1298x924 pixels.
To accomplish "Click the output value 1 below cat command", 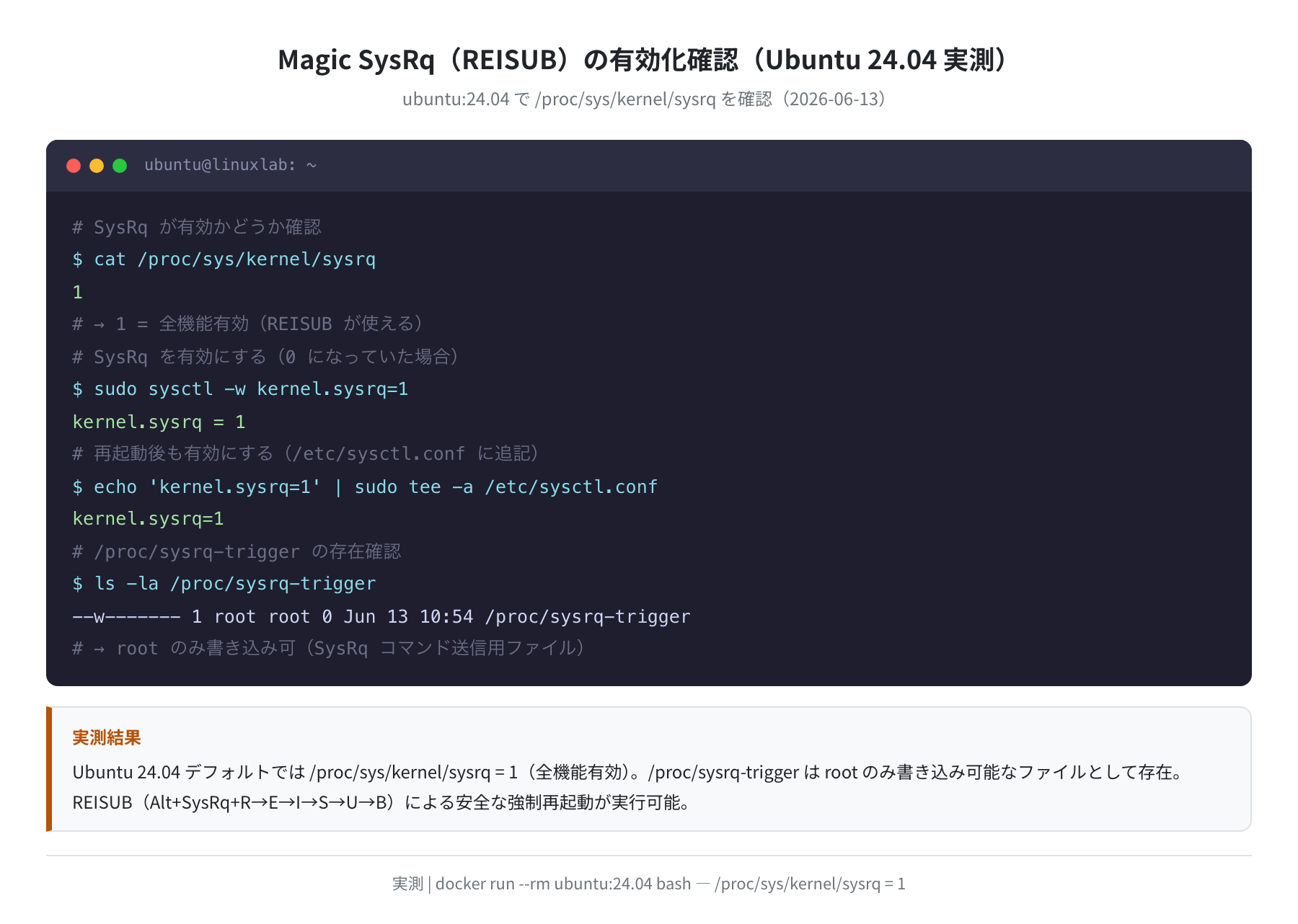I will [77, 292].
